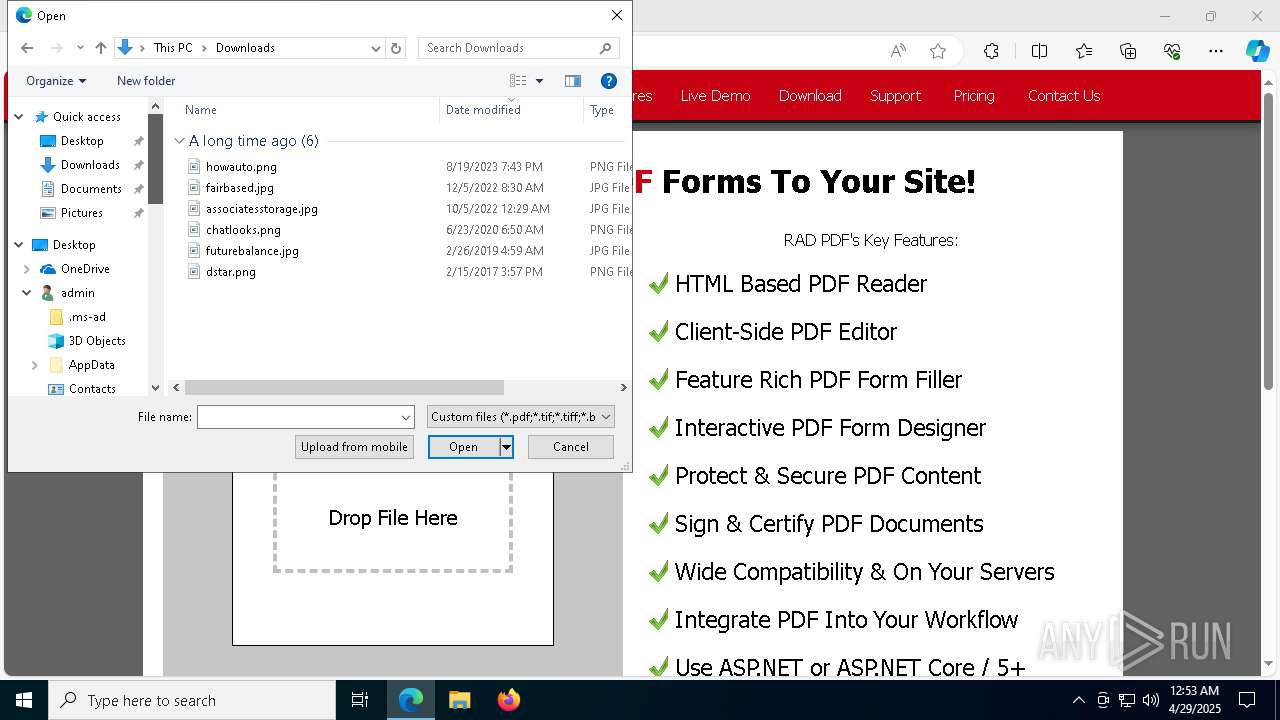Open Edge Collections icon
Viewport: 1280px width, 720px height.
[1128, 51]
